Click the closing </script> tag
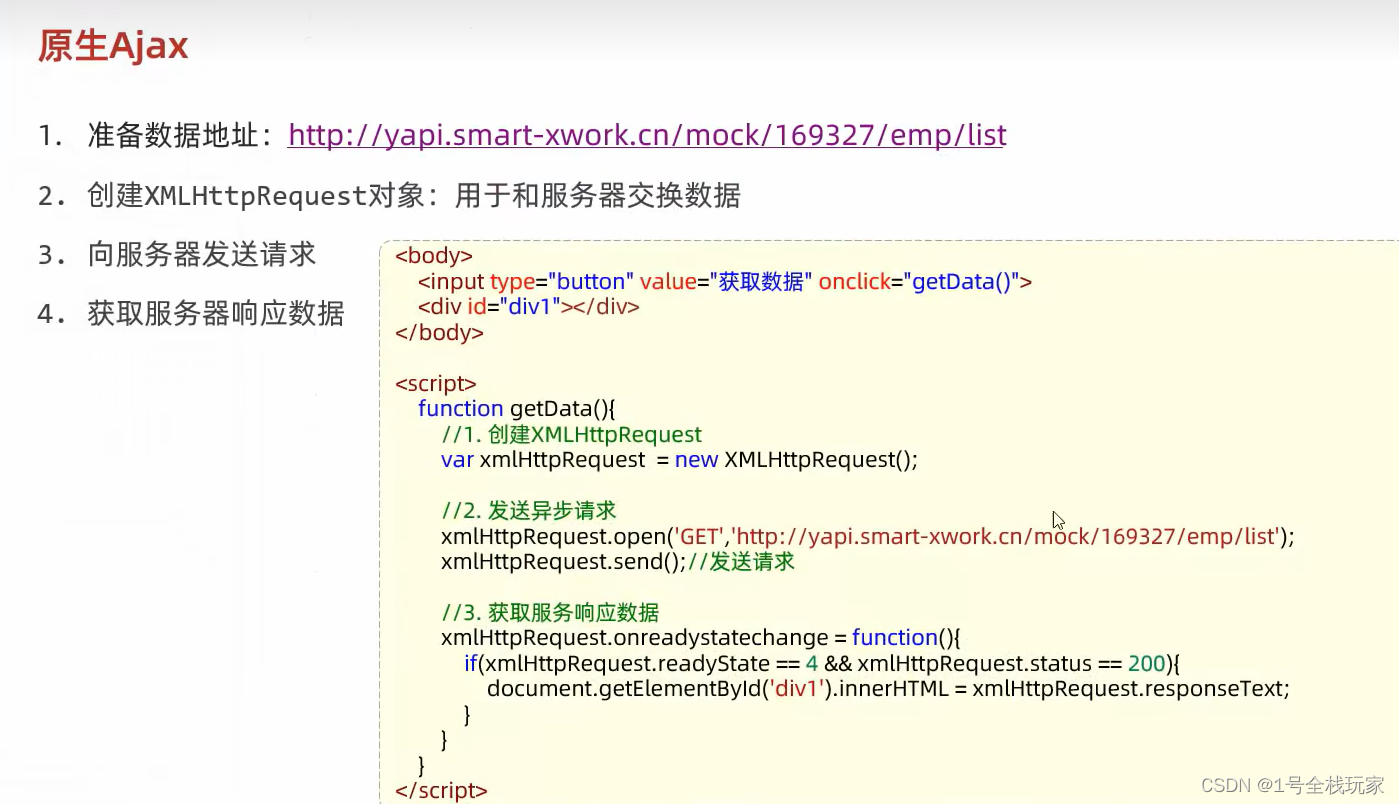 click(441, 791)
